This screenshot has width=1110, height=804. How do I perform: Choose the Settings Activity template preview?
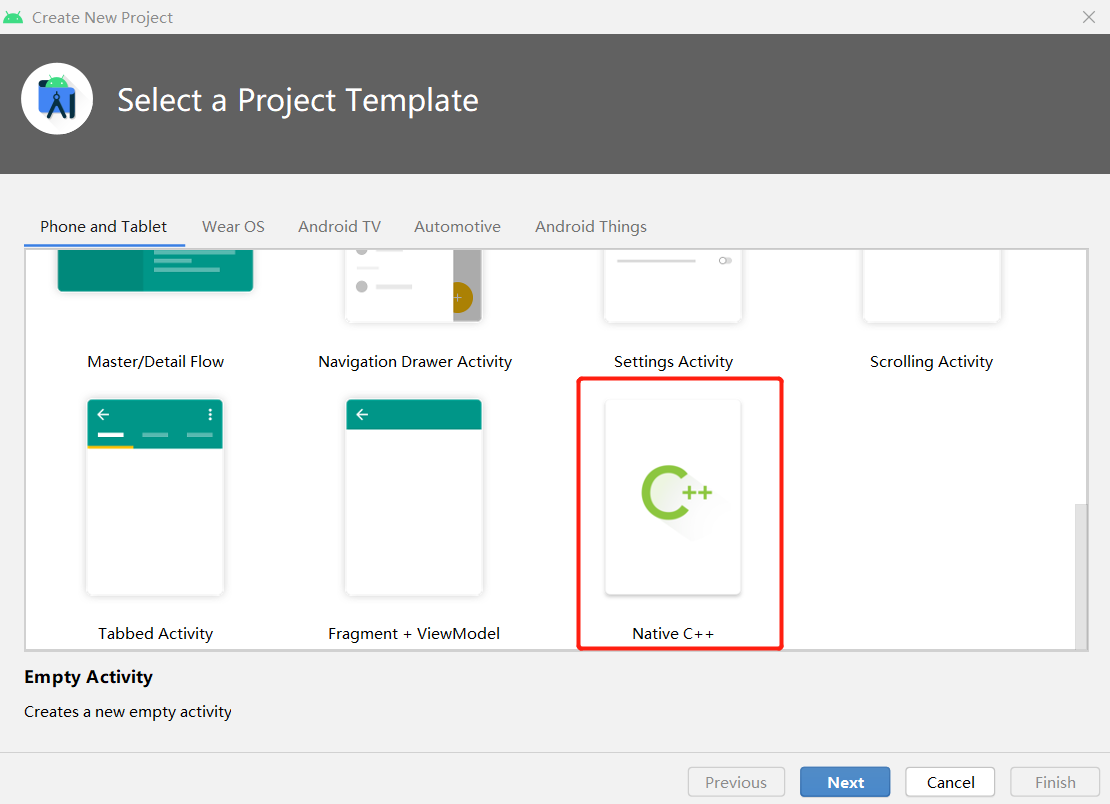point(673,286)
